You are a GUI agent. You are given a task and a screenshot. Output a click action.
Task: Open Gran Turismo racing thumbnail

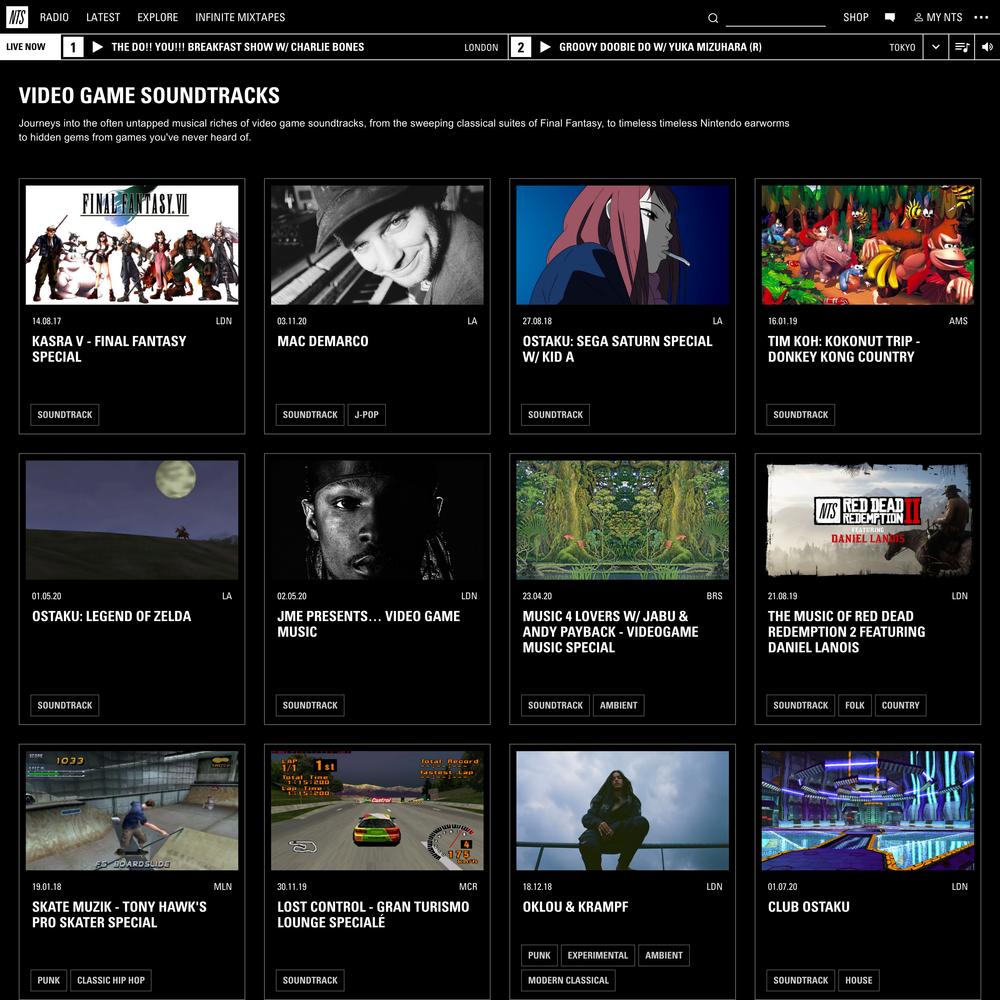pyautogui.click(x=377, y=811)
